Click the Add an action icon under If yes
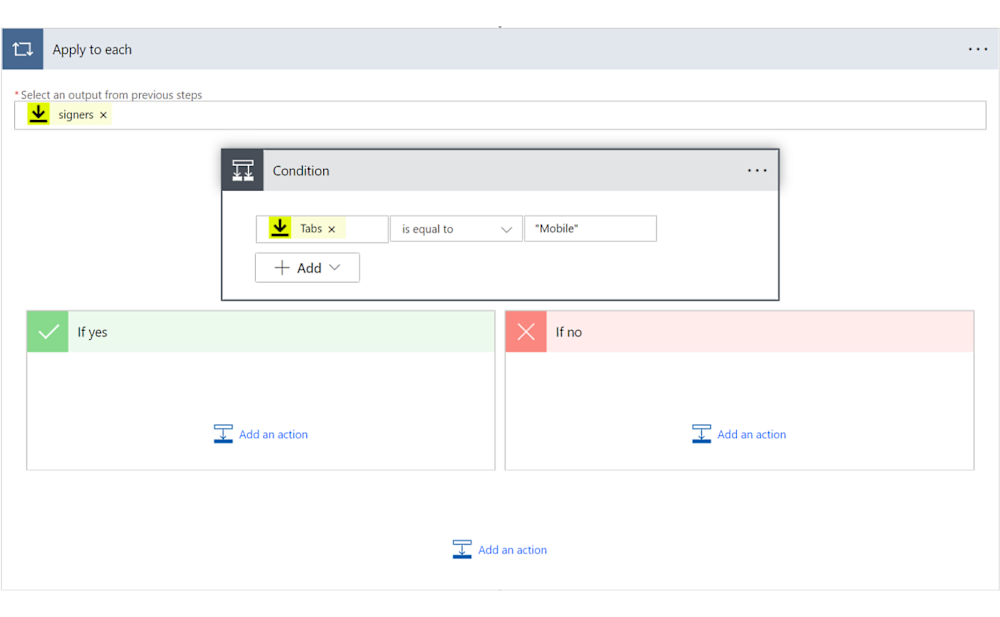The height and width of the screenshot is (617, 1000). coord(224,433)
